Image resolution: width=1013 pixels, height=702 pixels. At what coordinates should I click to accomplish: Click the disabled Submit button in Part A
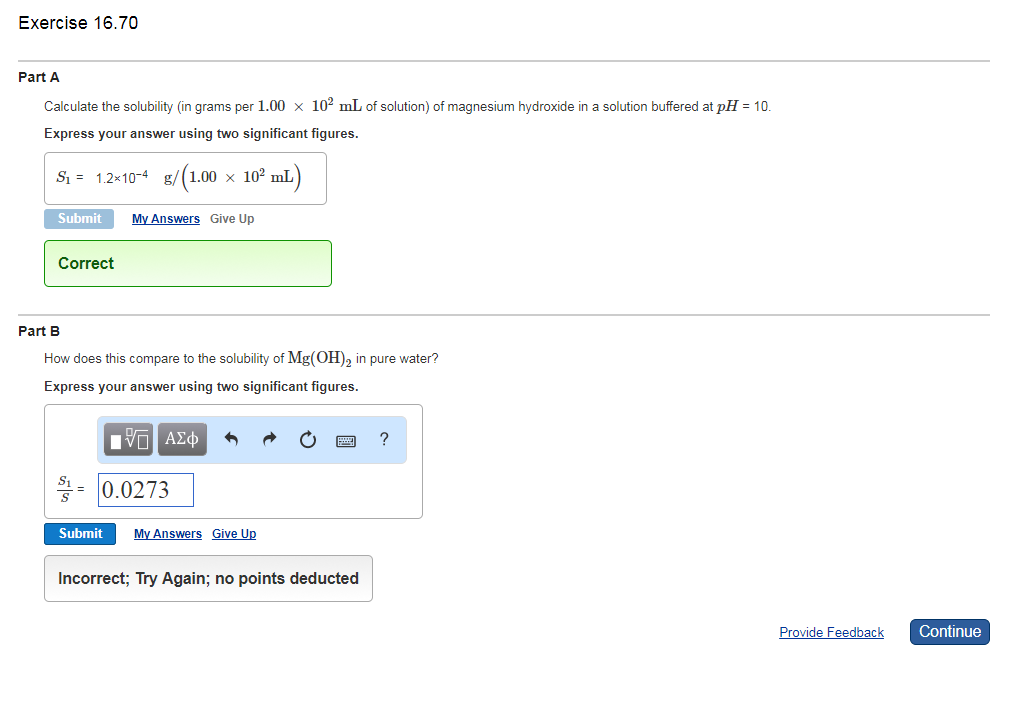[79, 218]
